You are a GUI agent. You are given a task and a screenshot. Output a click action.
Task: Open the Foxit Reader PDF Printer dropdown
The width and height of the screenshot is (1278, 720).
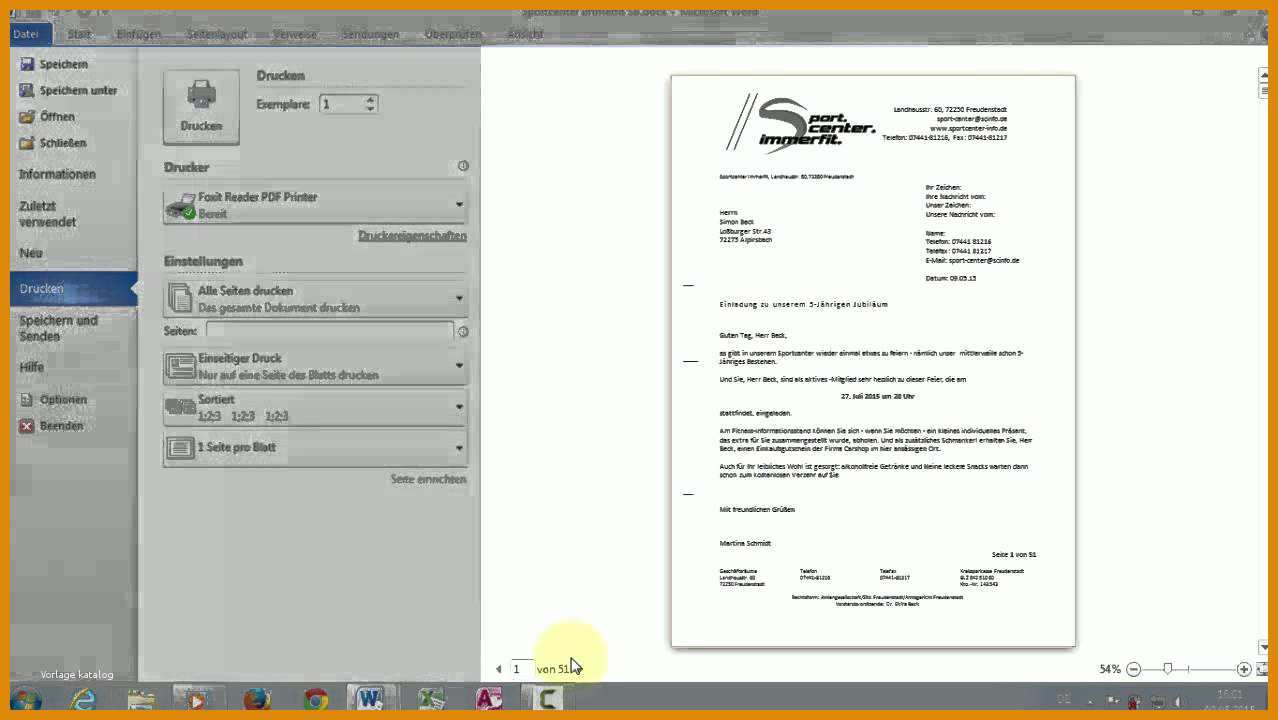click(x=315, y=205)
